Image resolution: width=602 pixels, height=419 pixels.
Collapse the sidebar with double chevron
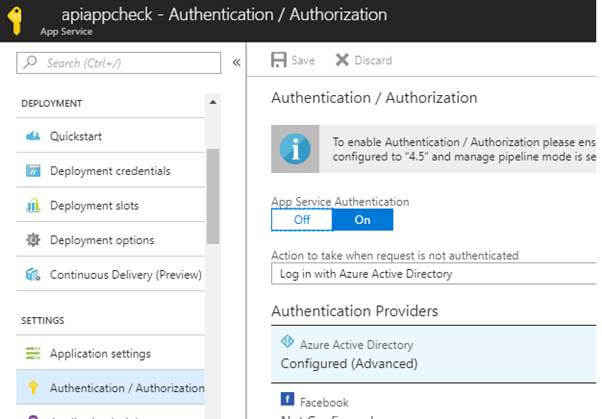(x=236, y=62)
